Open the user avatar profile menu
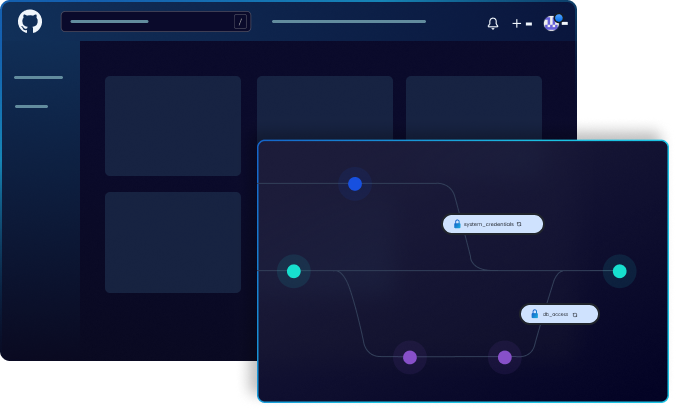Viewport: 676px width, 410px height. (551, 22)
